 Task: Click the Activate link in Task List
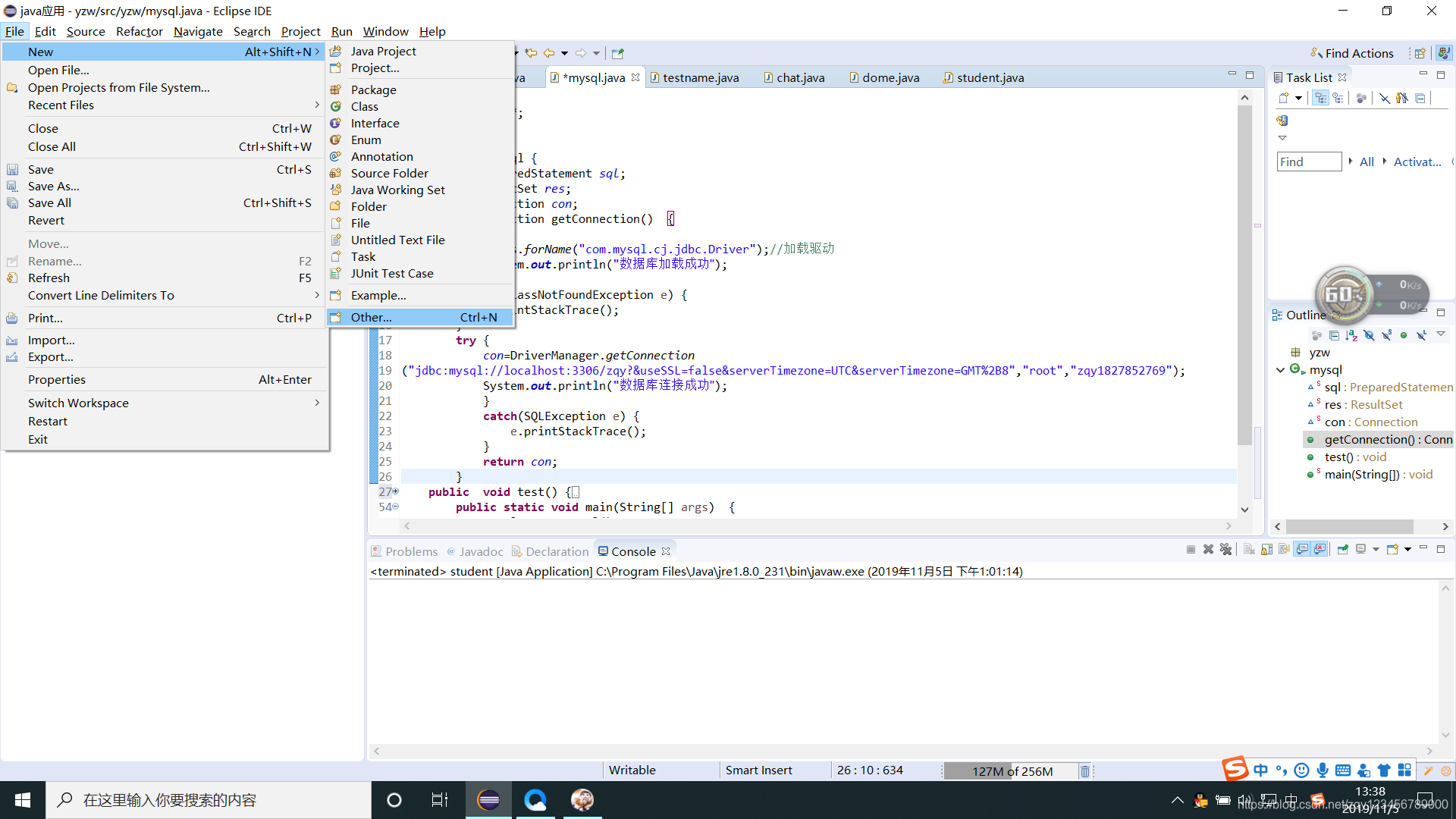point(1417,162)
